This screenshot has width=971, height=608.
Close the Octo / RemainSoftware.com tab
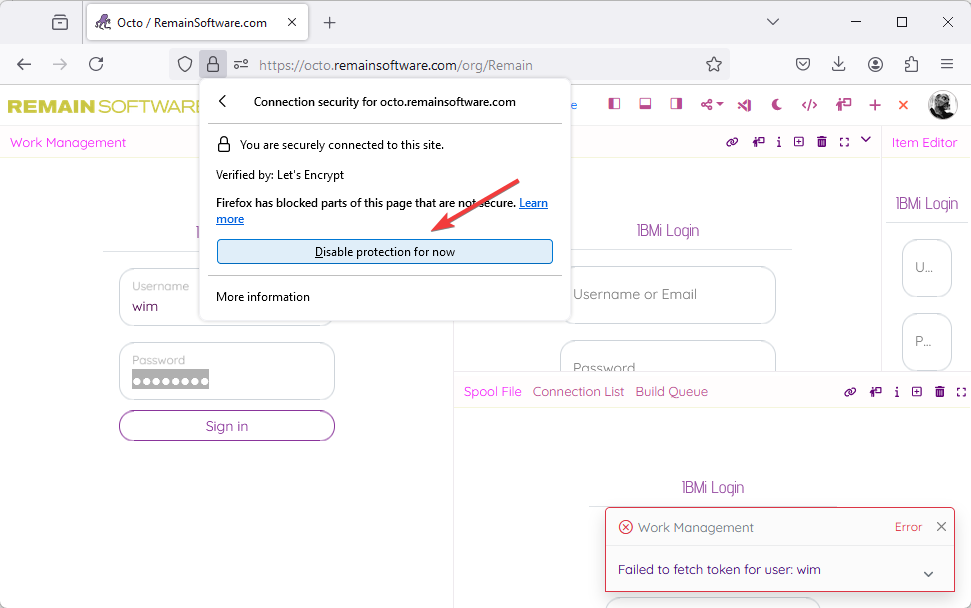click(292, 22)
